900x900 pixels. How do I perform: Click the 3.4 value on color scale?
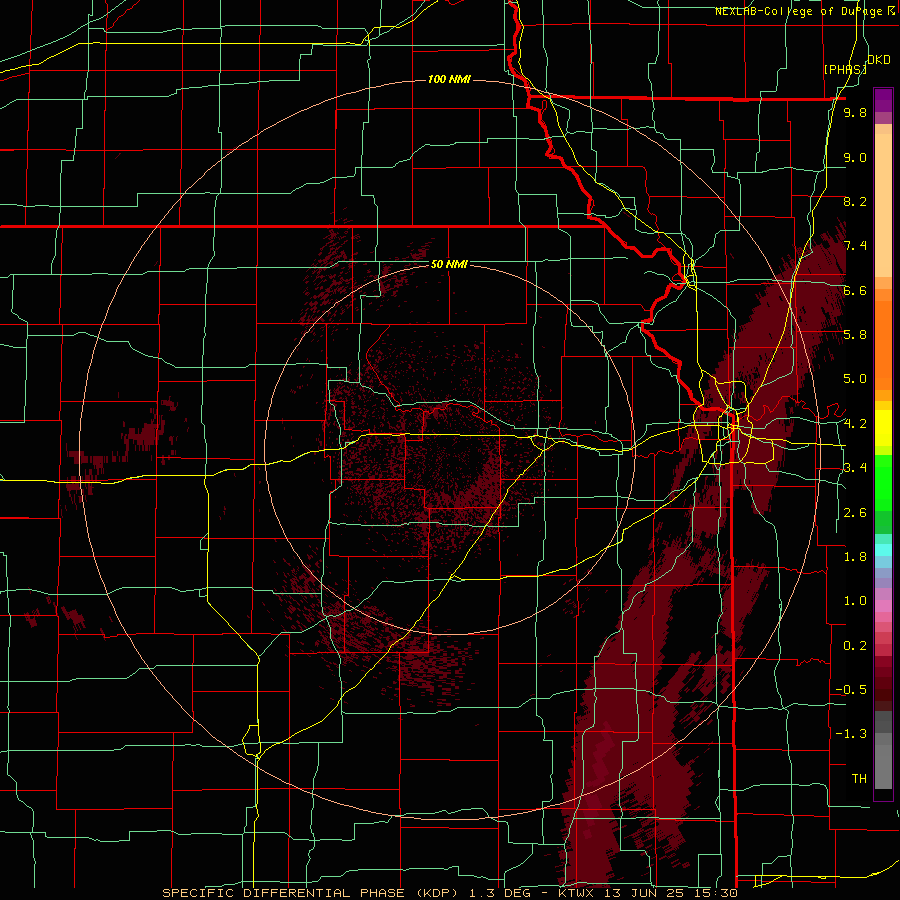click(x=855, y=468)
